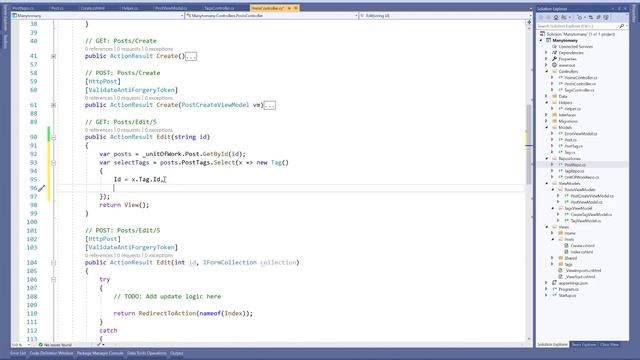Expand the Data folder
The image size is (640, 360).
pyautogui.click(x=547, y=96)
